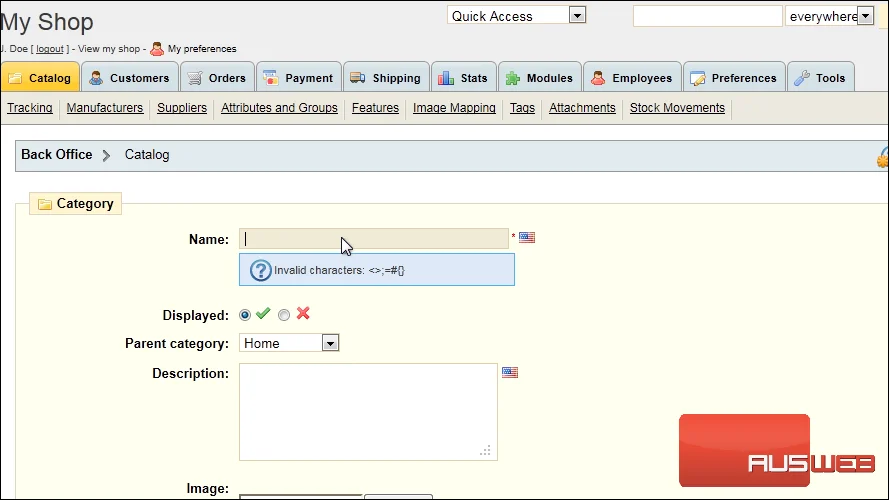
Task: Click the green checkmark icon
Action: tap(263, 313)
